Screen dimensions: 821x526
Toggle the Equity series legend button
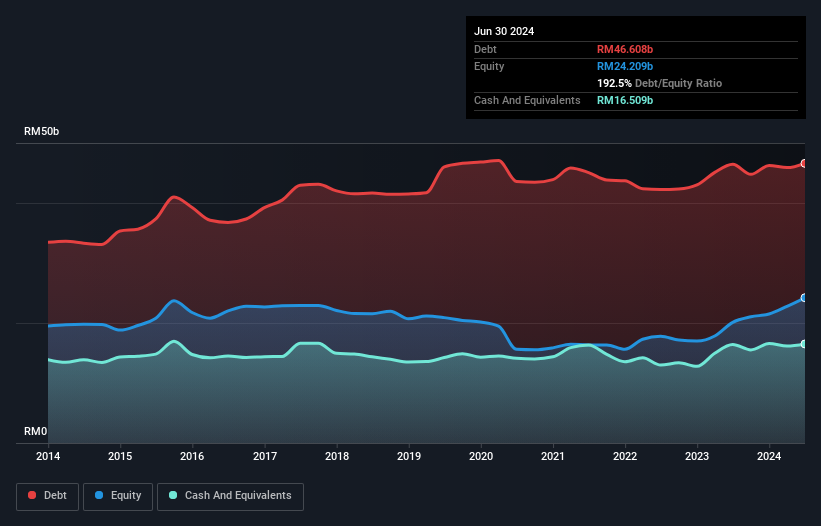tap(118, 496)
